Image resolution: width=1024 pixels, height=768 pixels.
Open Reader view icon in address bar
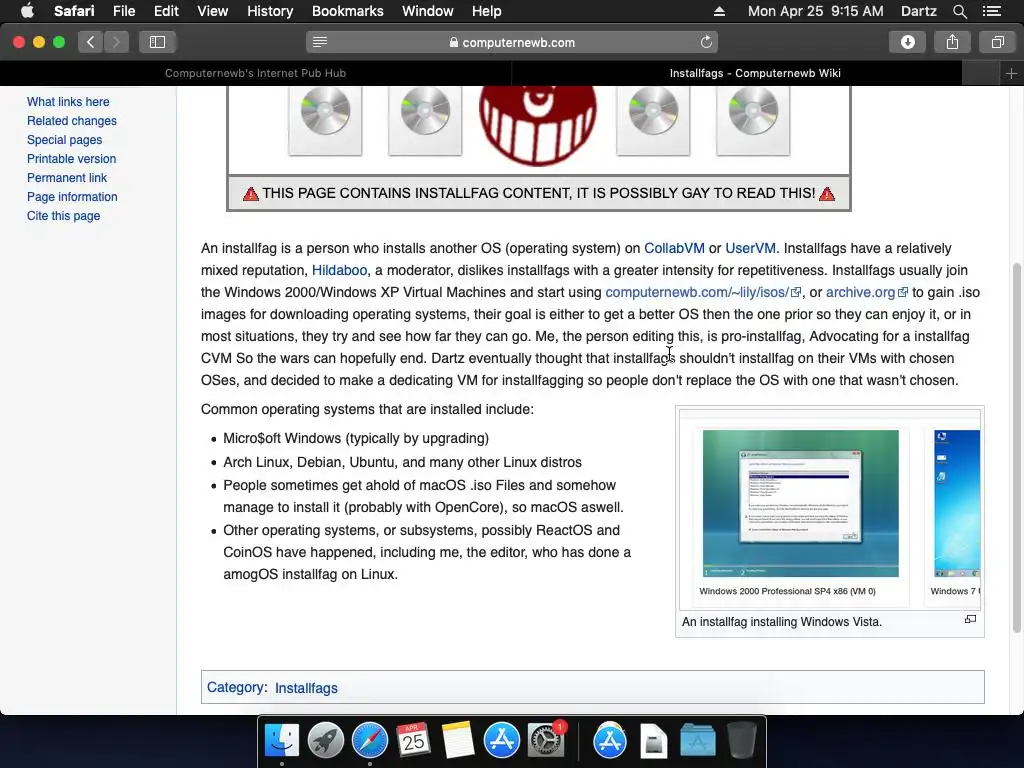click(320, 42)
